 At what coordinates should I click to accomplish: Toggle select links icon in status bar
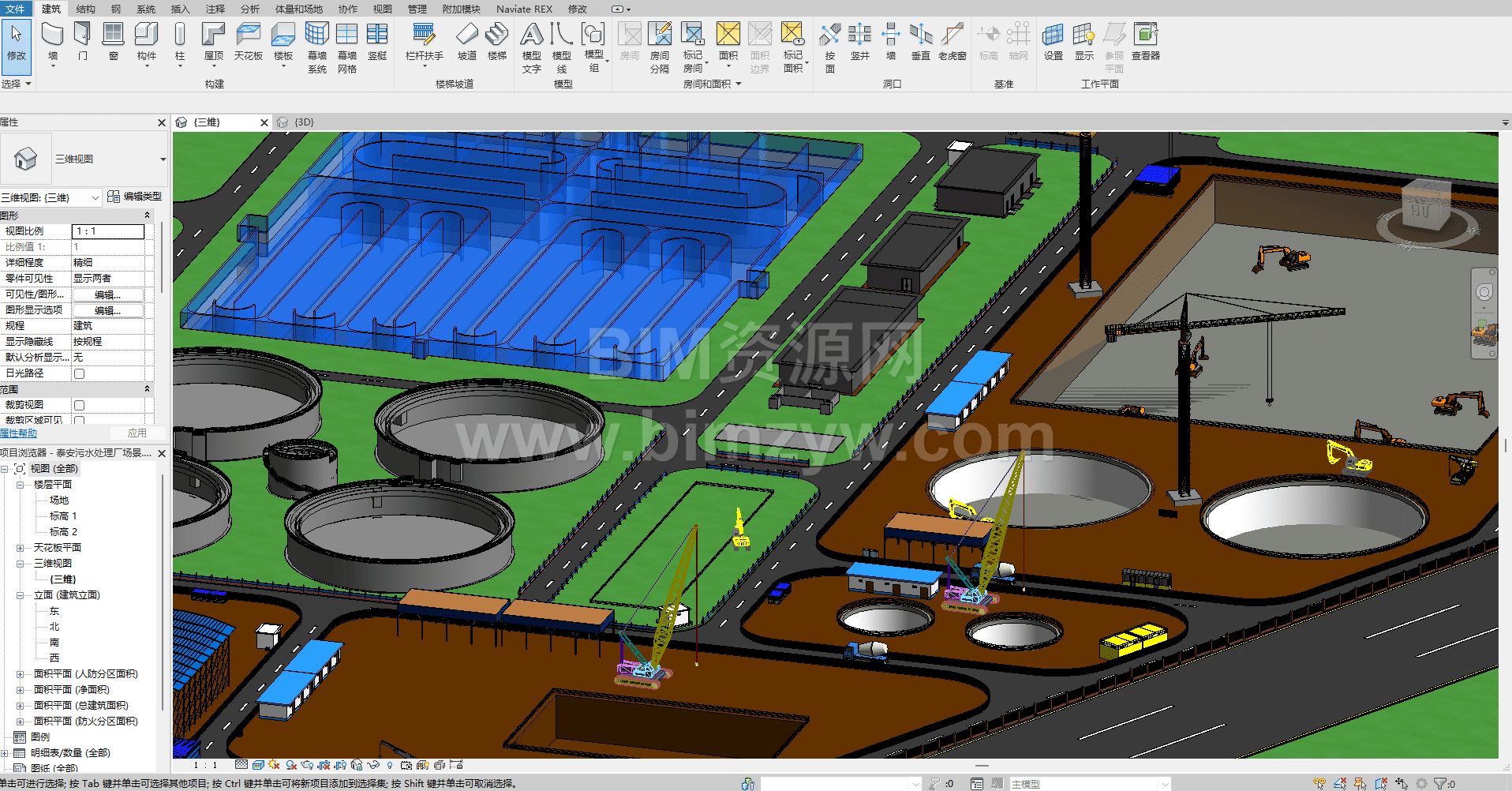pos(1319,783)
